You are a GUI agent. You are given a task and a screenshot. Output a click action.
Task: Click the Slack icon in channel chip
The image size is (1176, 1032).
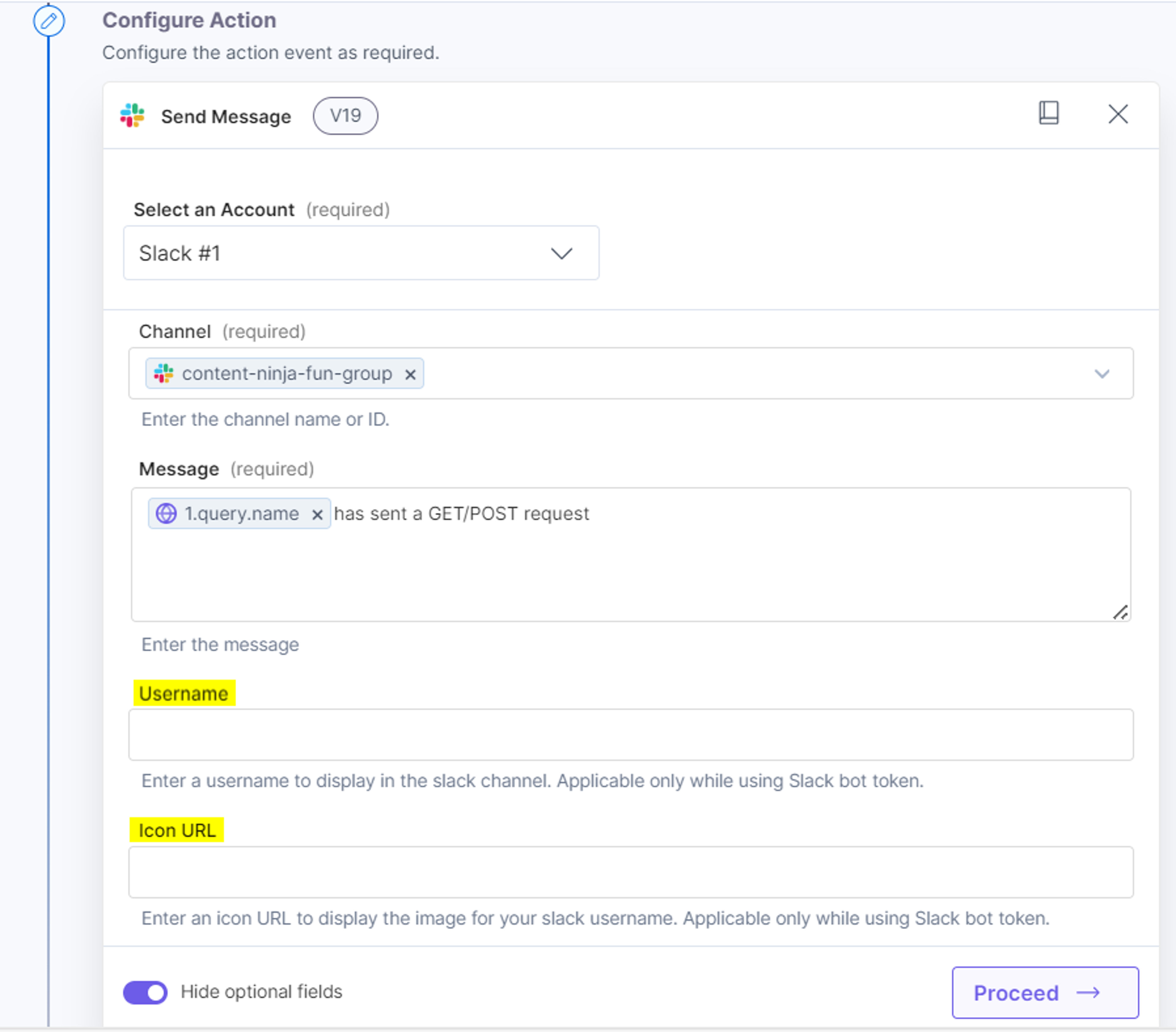click(164, 373)
